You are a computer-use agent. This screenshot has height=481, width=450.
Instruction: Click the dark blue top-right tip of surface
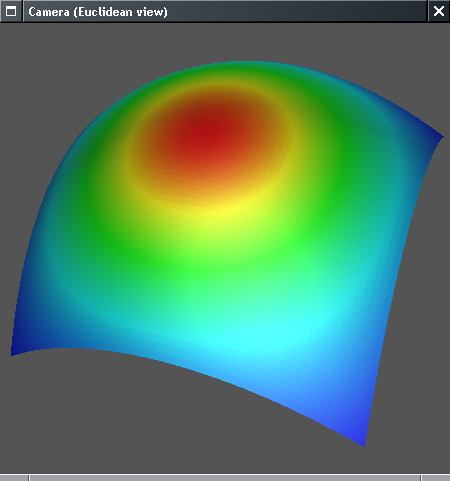tap(435, 137)
